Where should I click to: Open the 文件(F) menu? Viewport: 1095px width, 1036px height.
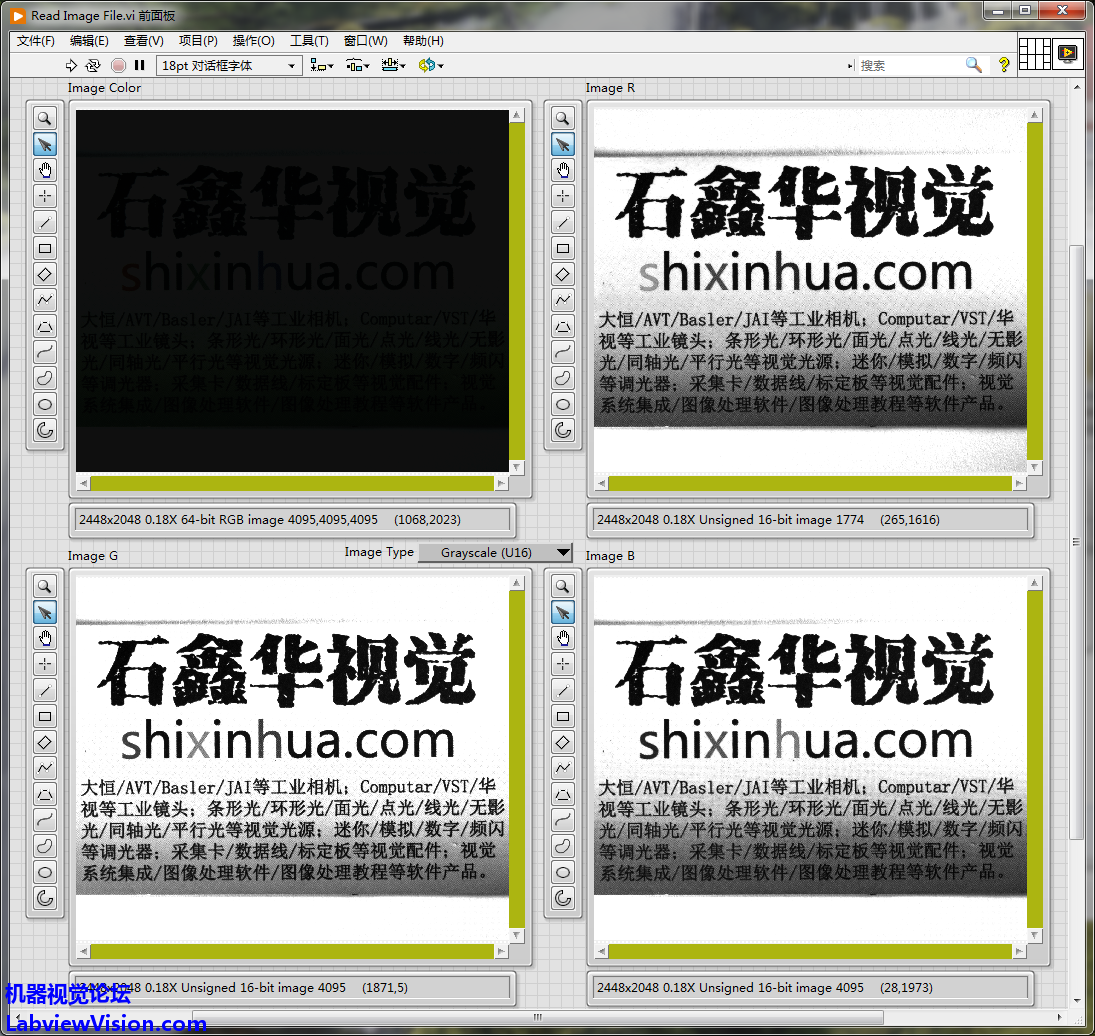pyautogui.click(x=36, y=40)
